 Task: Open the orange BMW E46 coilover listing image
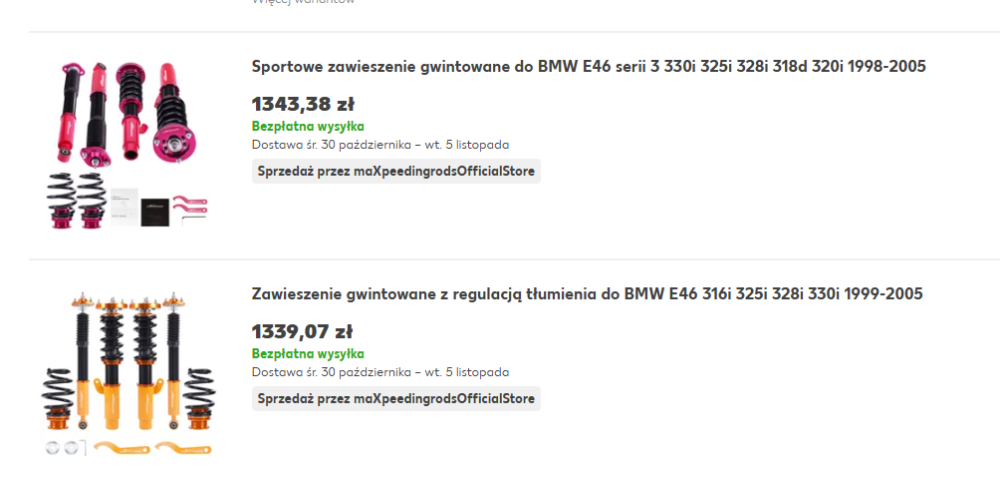coord(128,372)
